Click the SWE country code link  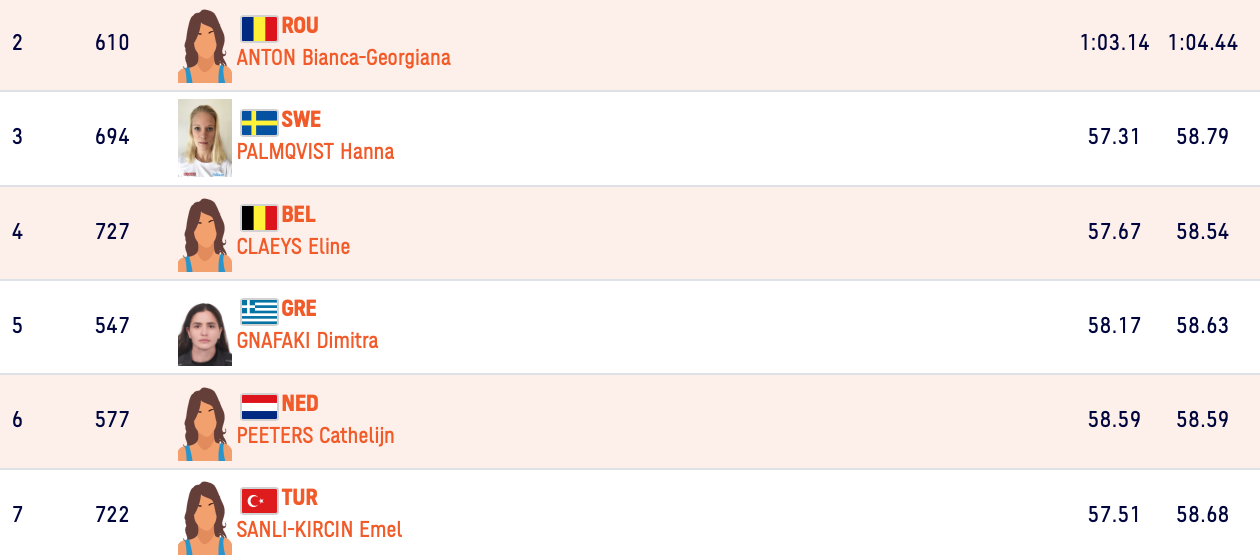click(301, 120)
